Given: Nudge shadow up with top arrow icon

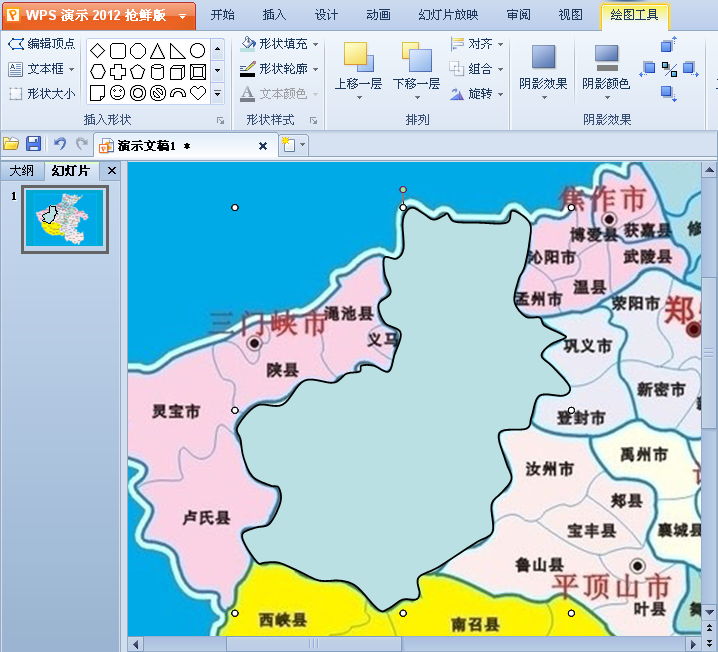Looking at the screenshot, I should (x=669, y=46).
